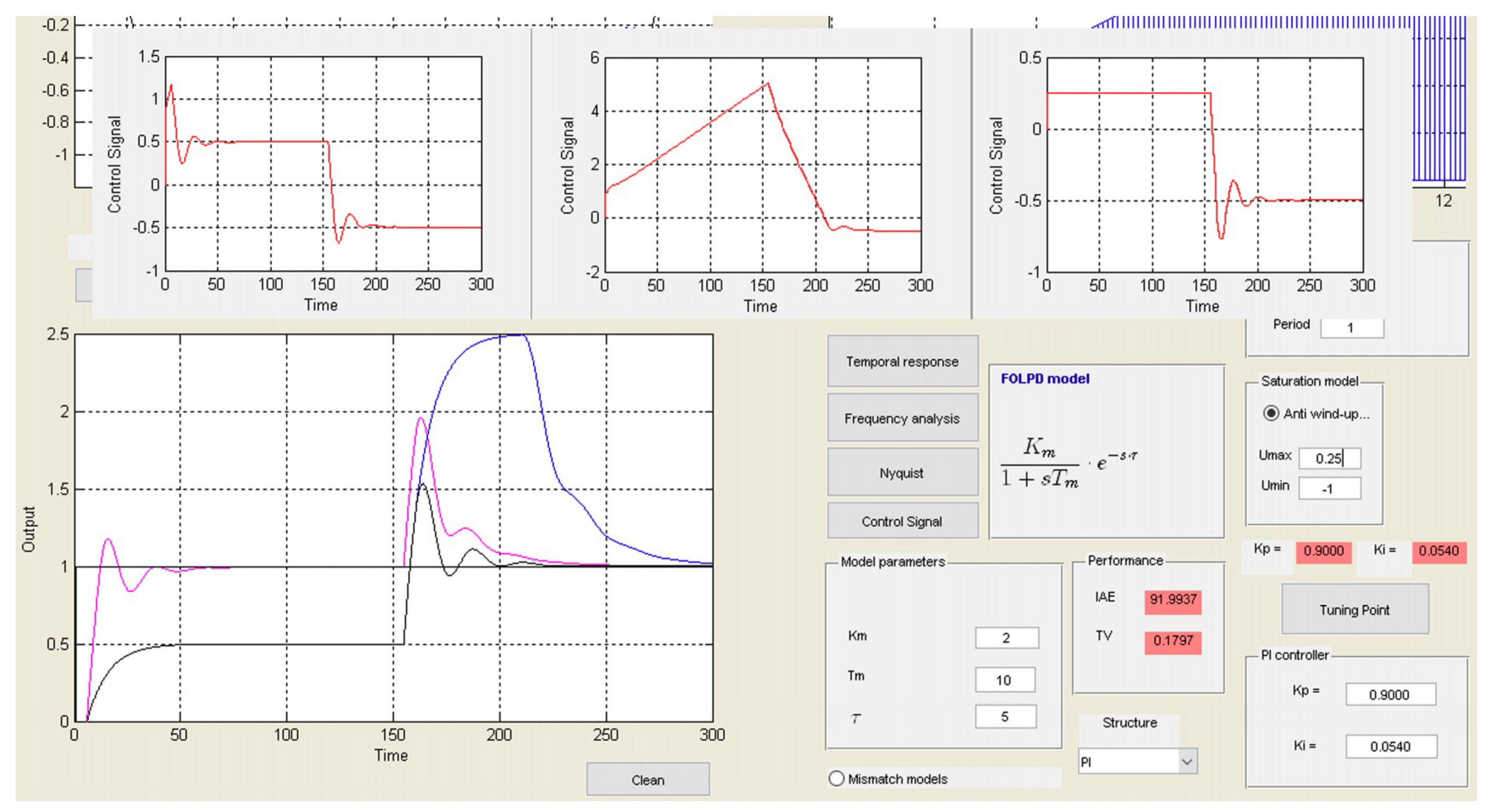Click the Tm value field

(1005, 680)
